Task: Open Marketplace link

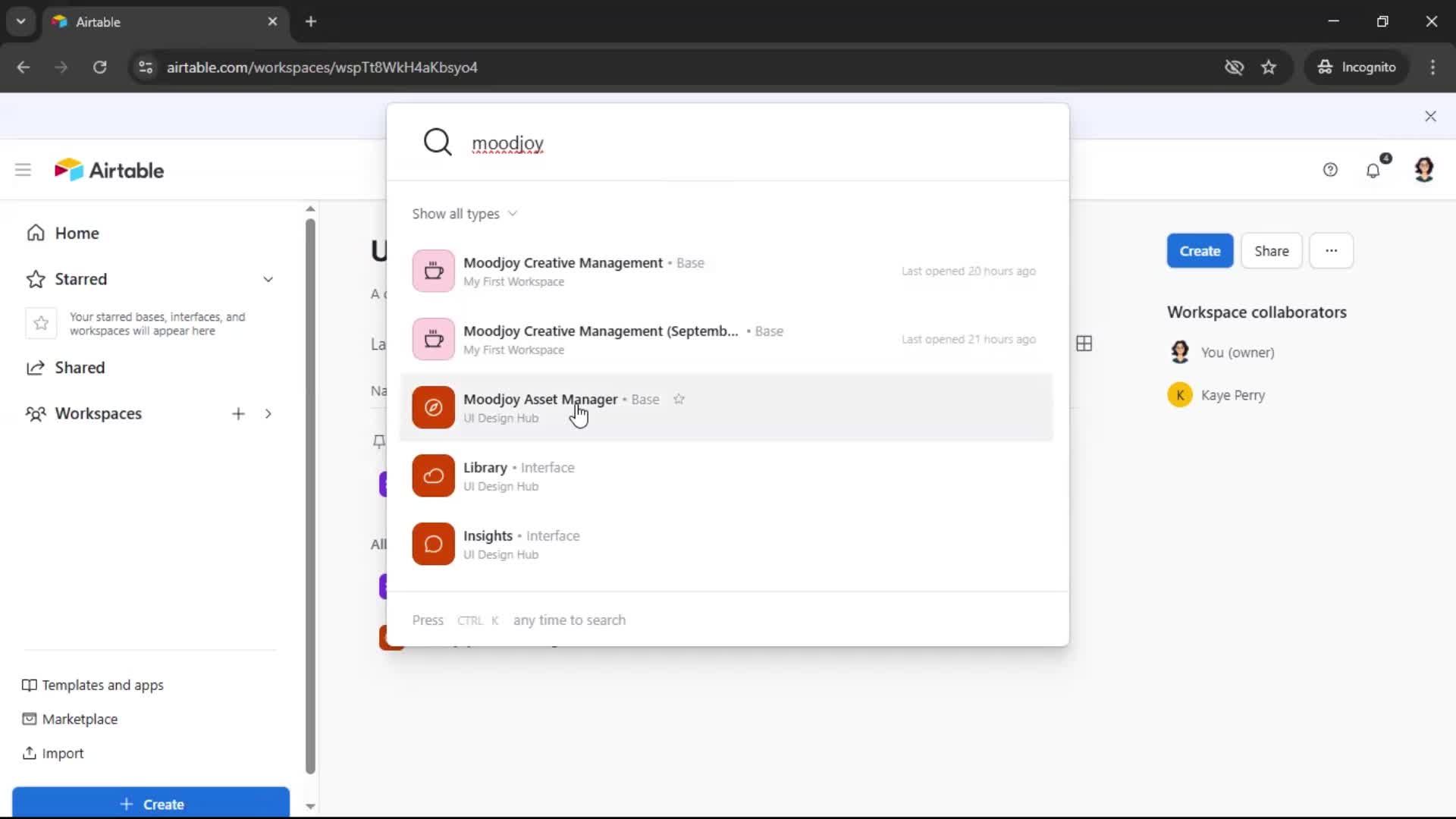Action: click(x=70, y=719)
